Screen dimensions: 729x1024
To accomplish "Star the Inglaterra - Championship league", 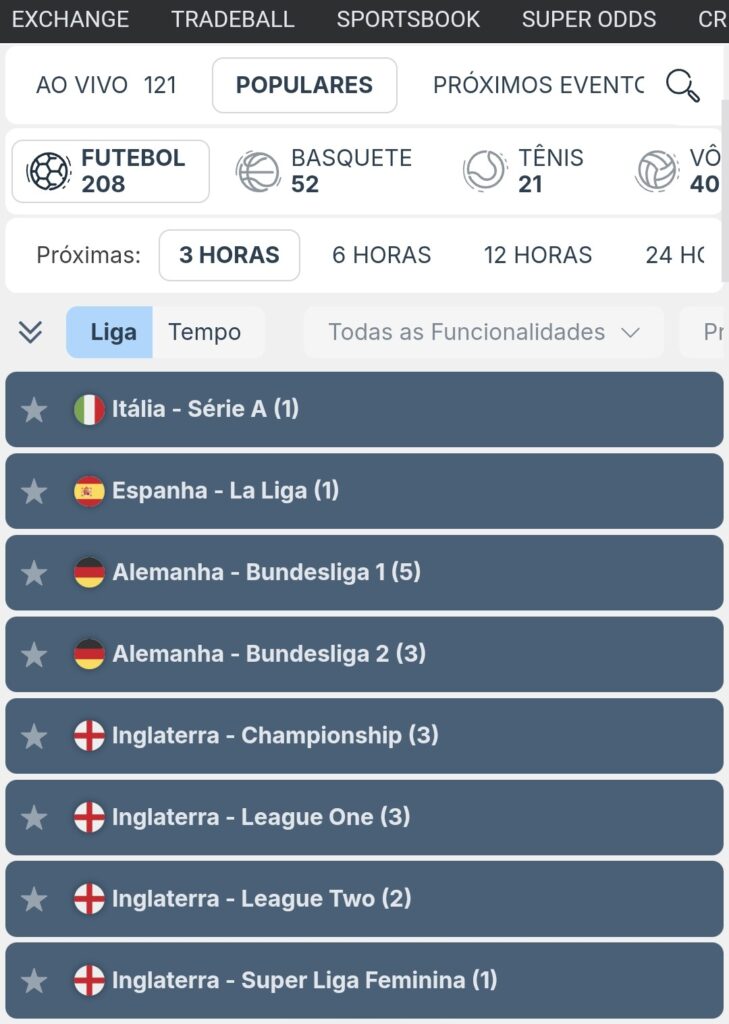I will point(35,736).
